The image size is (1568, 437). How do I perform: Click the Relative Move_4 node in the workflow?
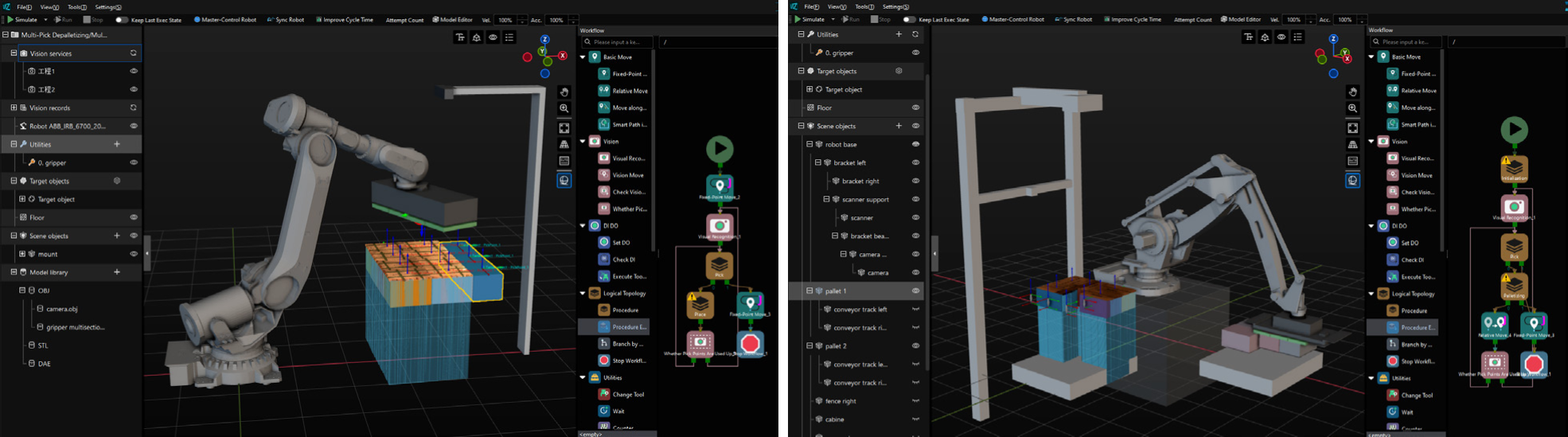tap(1494, 323)
